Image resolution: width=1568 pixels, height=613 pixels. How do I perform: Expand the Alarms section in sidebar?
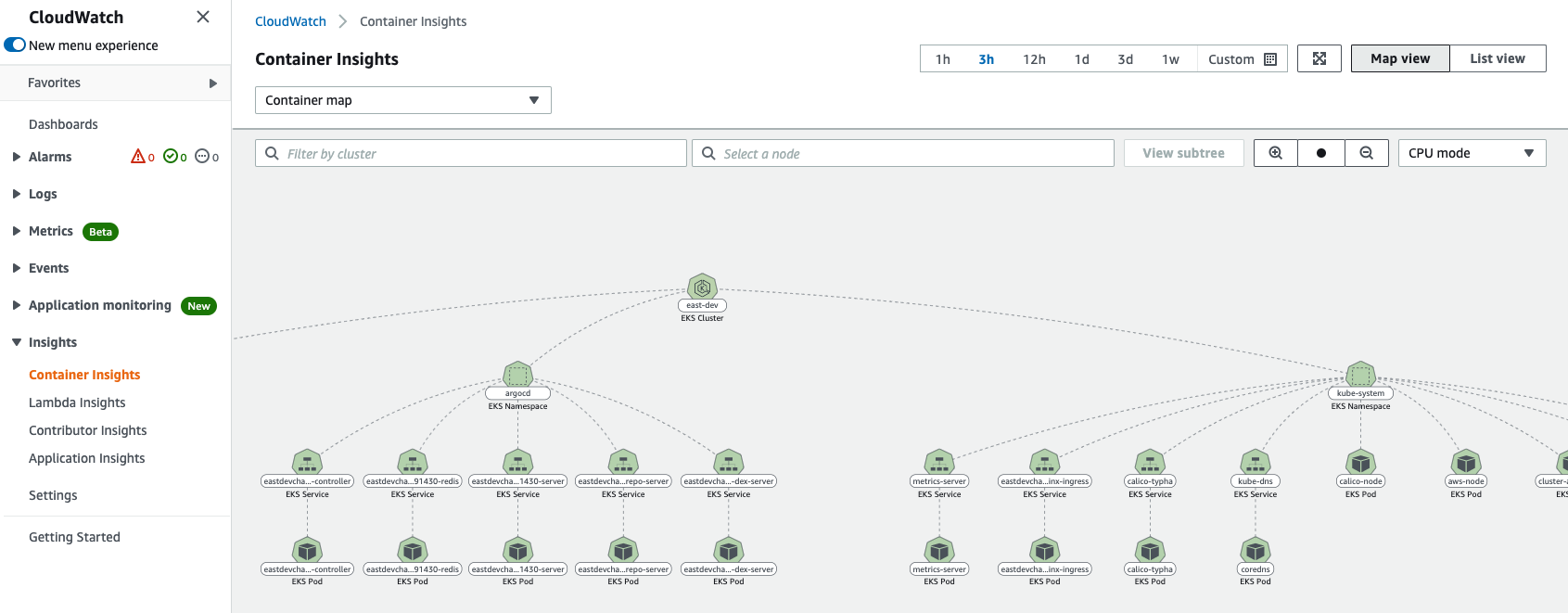[17, 157]
